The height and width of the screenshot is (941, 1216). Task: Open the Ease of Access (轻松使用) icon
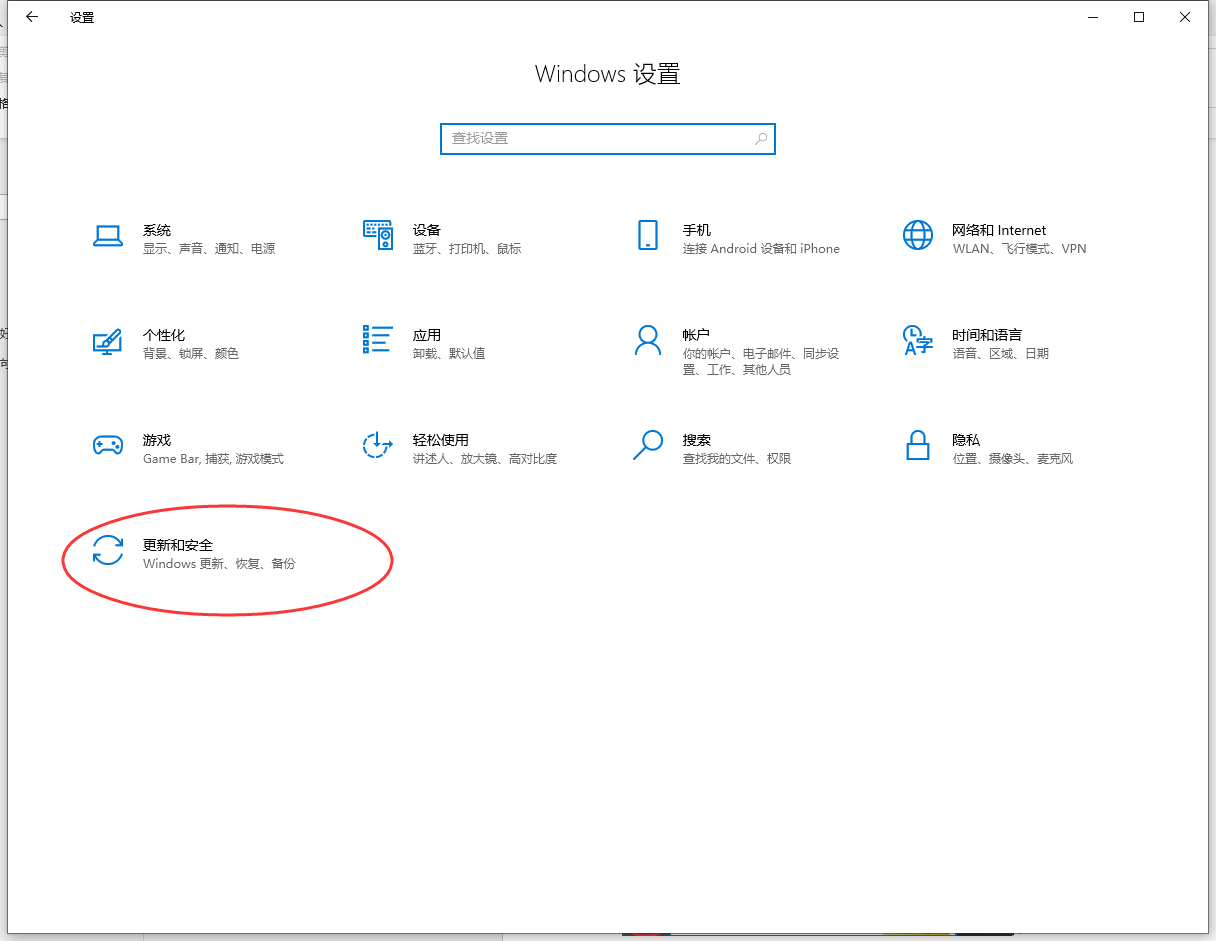click(x=377, y=446)
